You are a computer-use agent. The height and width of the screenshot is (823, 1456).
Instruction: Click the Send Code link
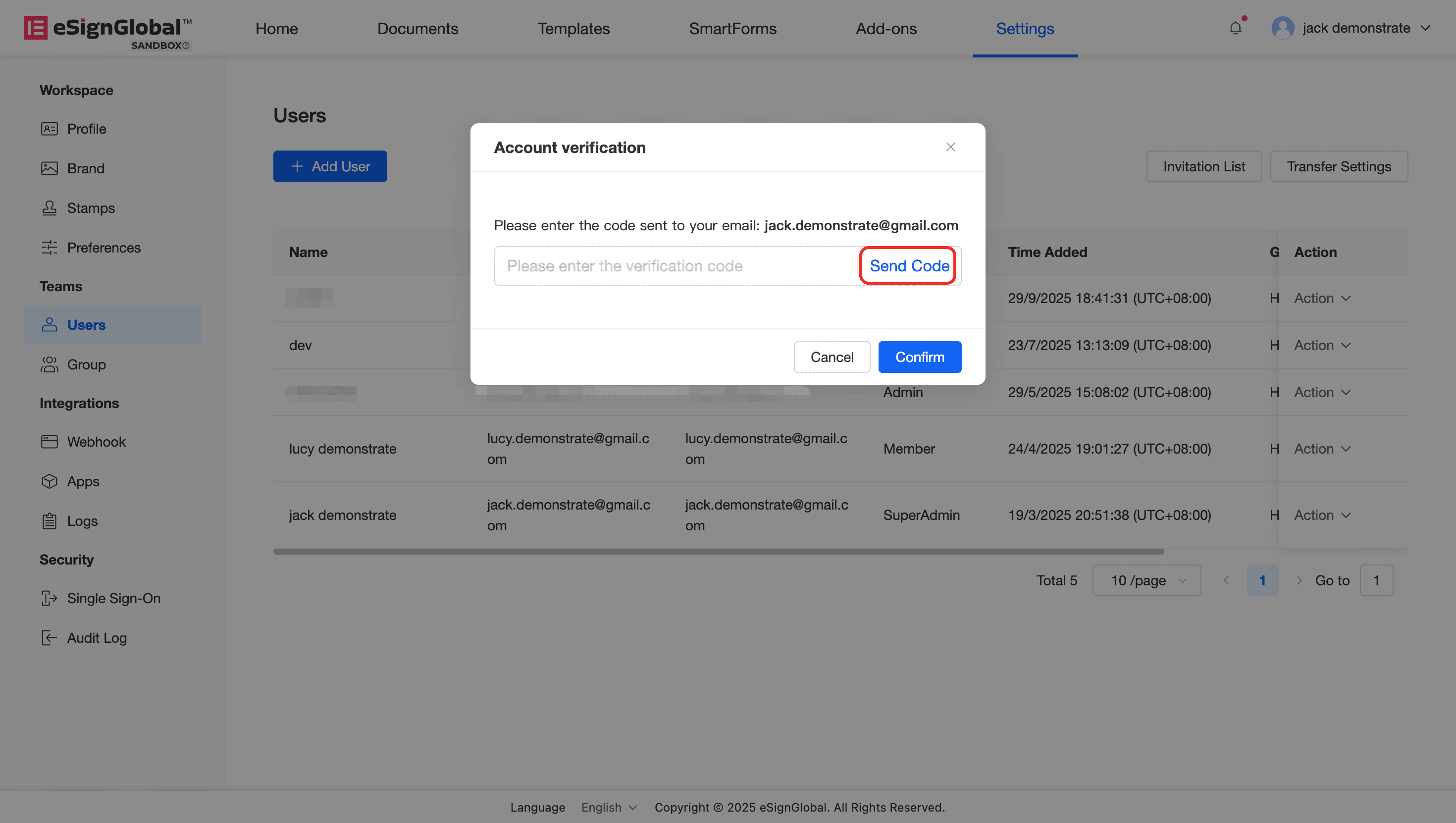point(909,265)
